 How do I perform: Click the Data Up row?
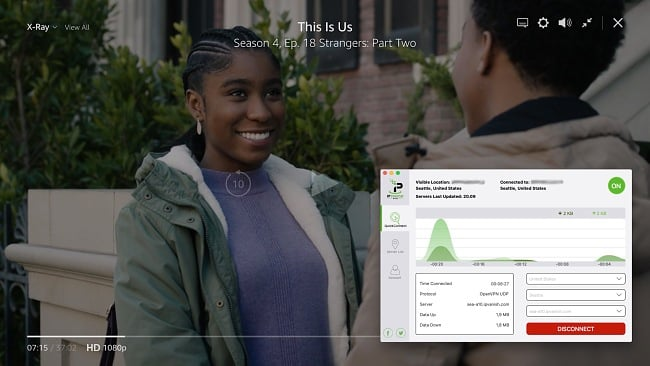(464, 315)
